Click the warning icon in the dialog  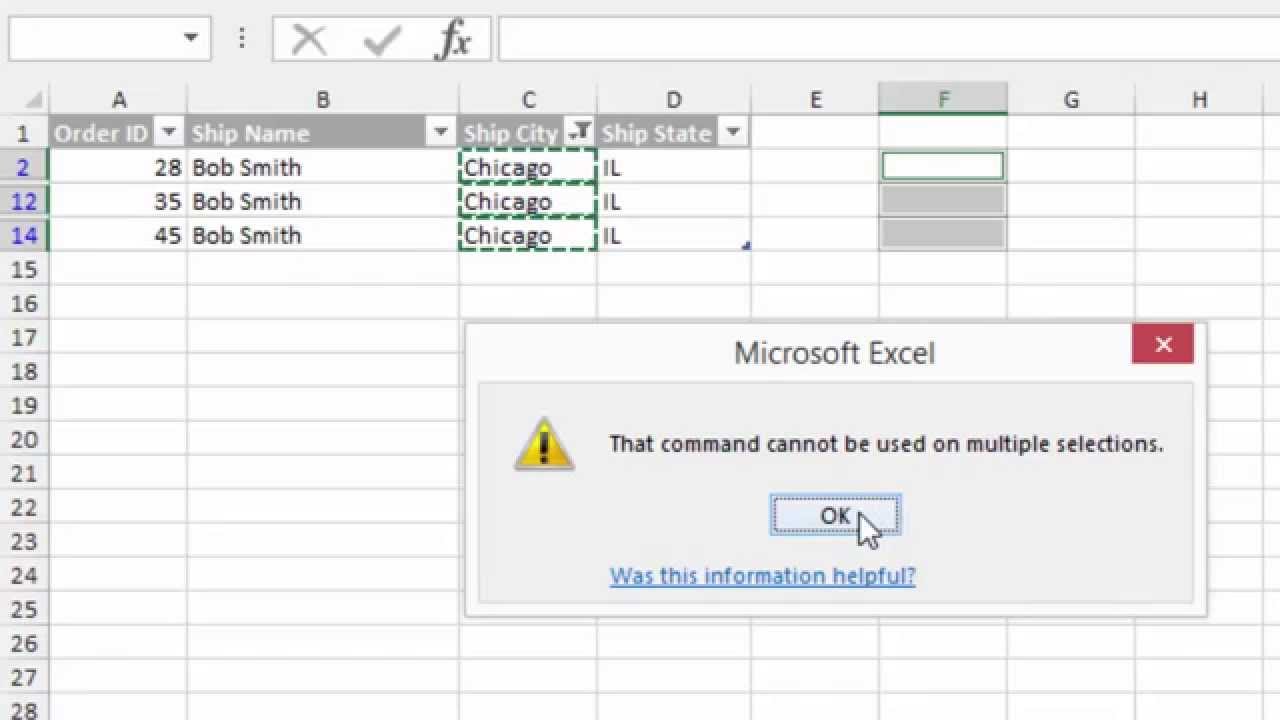click(x=544, y=445)
